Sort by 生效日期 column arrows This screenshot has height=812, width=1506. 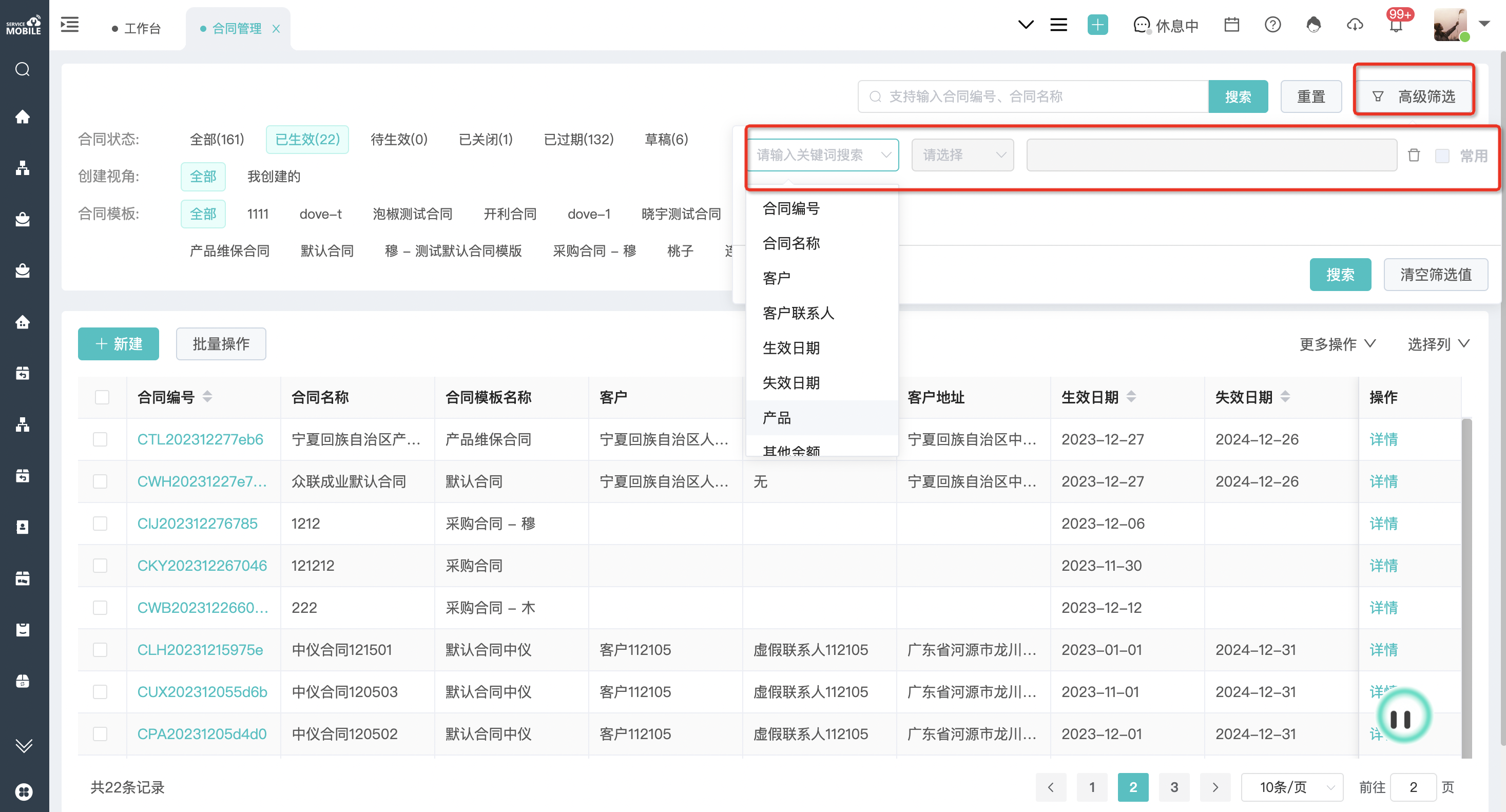coord(1131,397)
